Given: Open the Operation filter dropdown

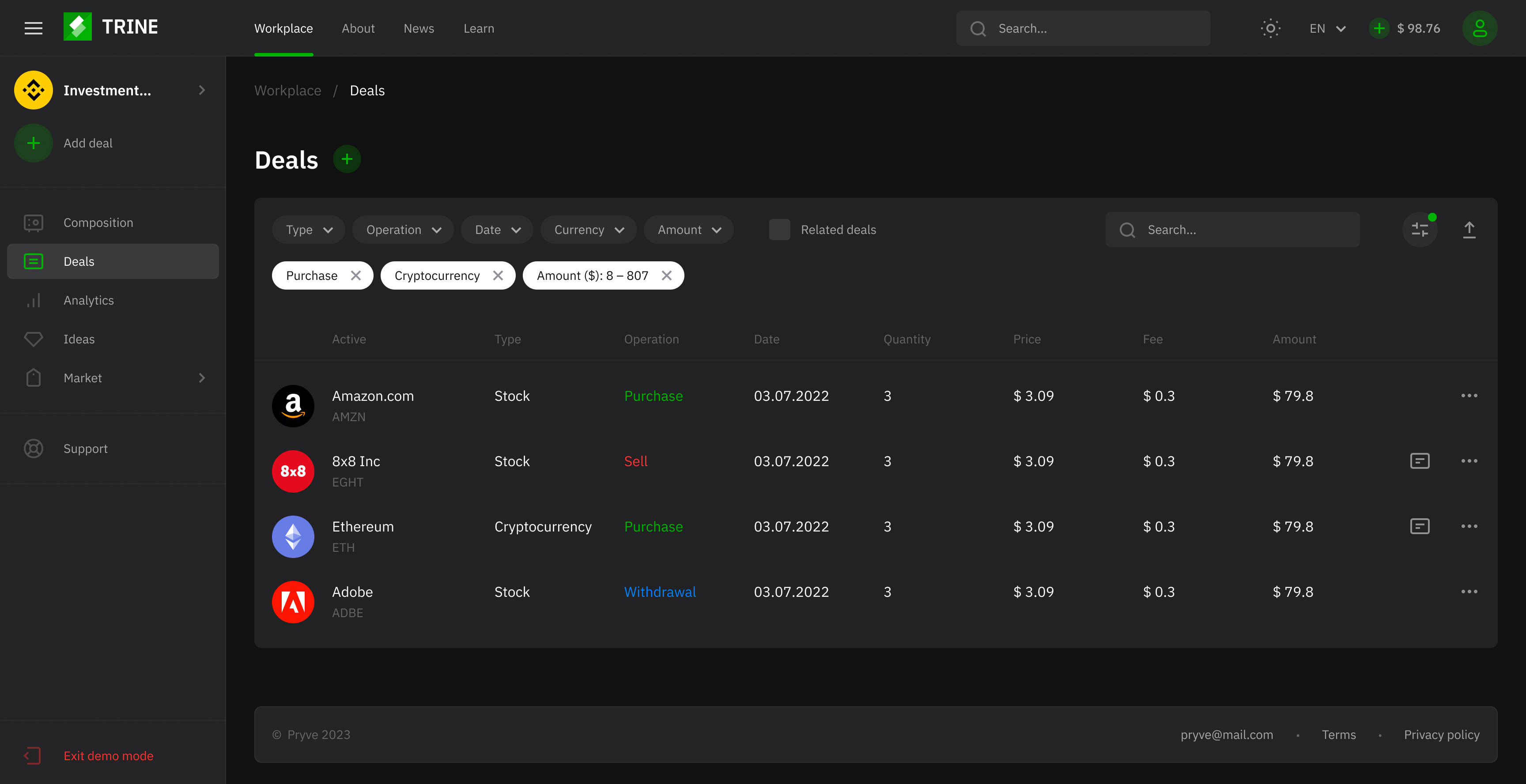Looking at the screenshot, I should [x=403, y=230].
